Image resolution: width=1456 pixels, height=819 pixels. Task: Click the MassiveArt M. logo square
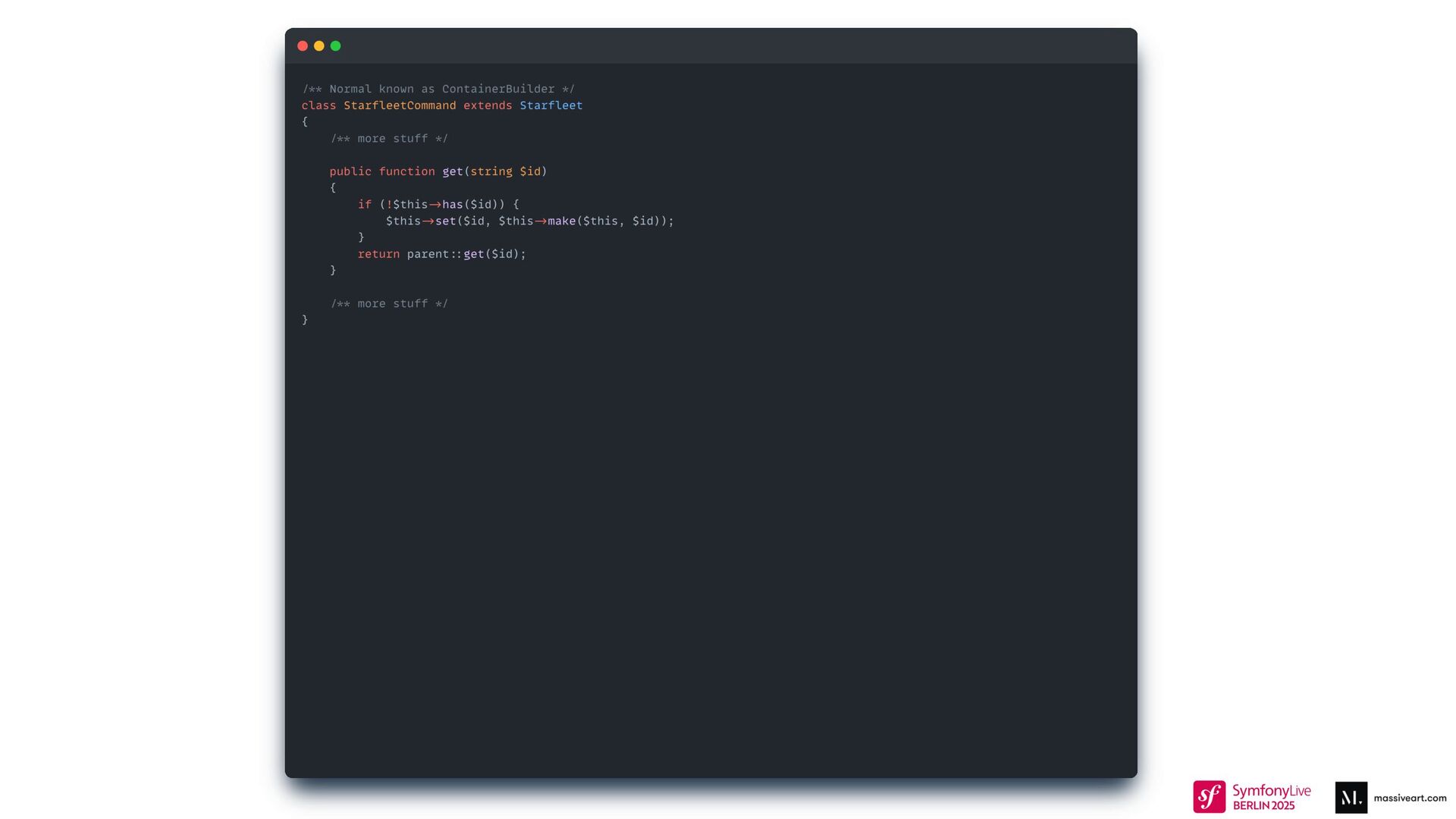1351,798
